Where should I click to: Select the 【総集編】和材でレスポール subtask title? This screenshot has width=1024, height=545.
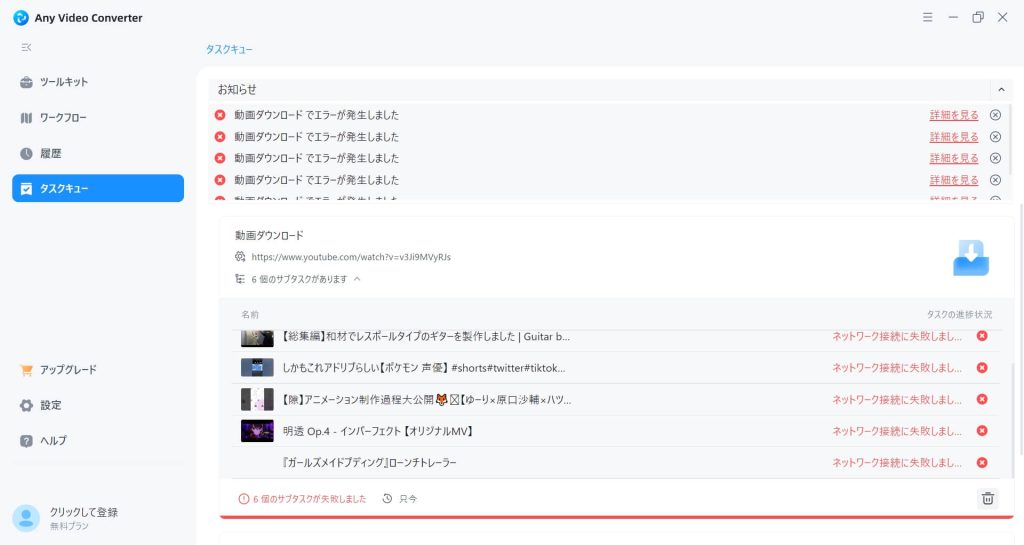(x=426, y=337)
